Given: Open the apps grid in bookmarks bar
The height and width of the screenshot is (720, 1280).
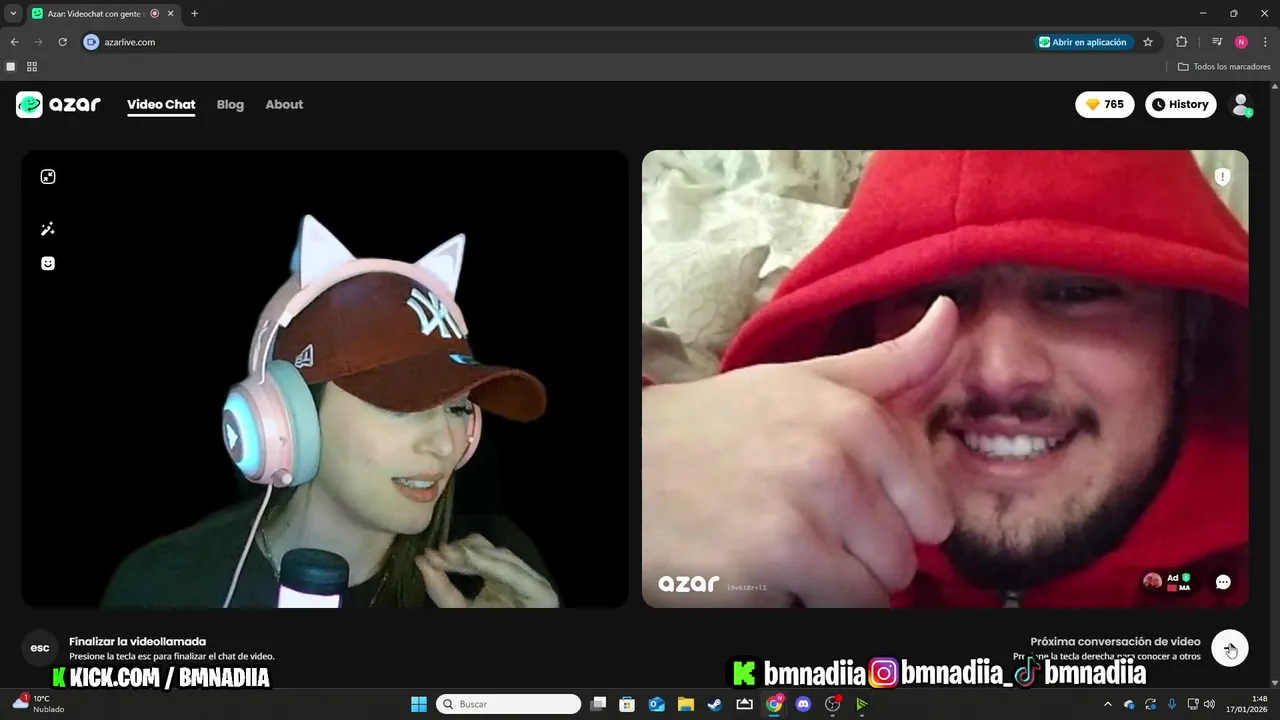Looking at the screenshot, I should pos(32,67).
